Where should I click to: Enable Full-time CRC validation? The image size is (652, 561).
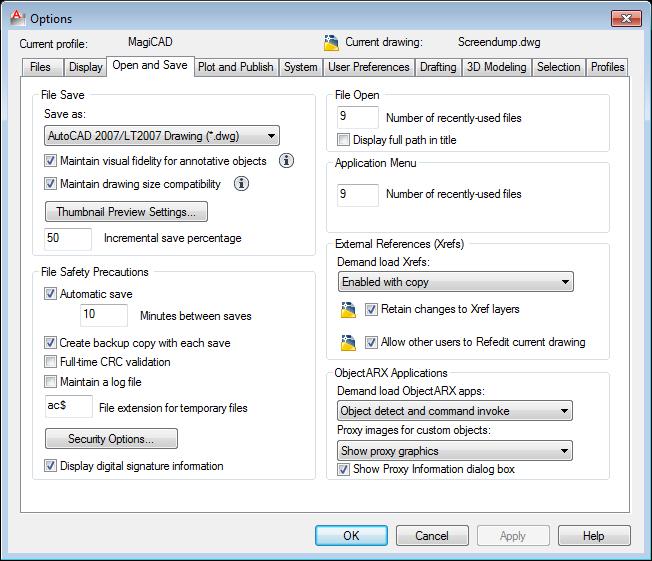pos(50,362)
